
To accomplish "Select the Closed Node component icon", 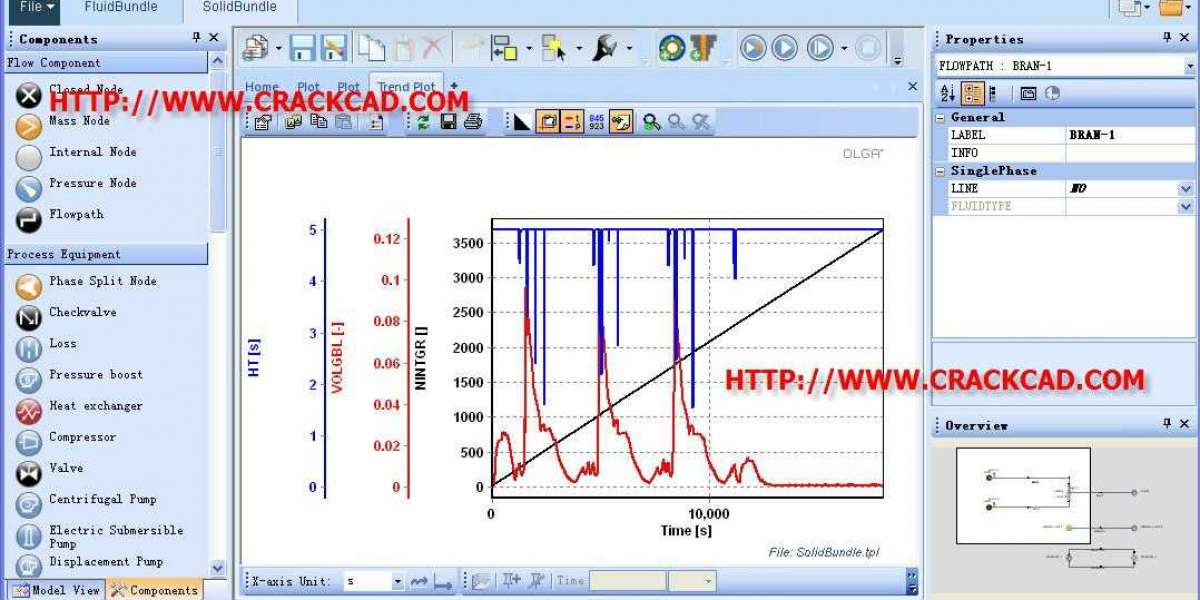I will click(x=30, y=95).
